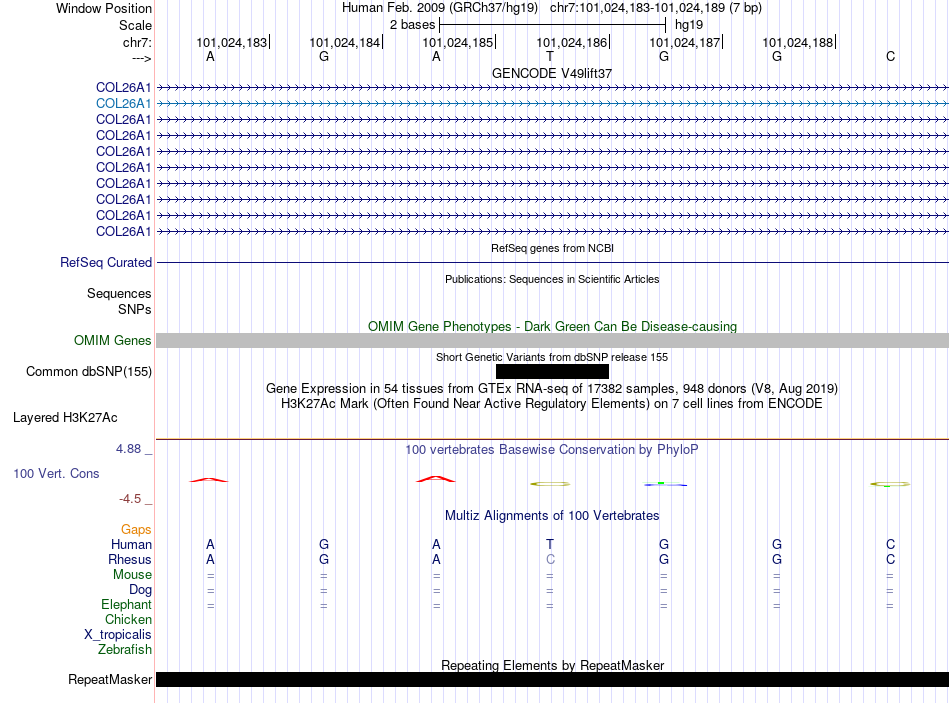The height and width of the screenshot is (703, 950).
Task: Click the black RepeatMasker element bar
Action: (x=552, y=679)
